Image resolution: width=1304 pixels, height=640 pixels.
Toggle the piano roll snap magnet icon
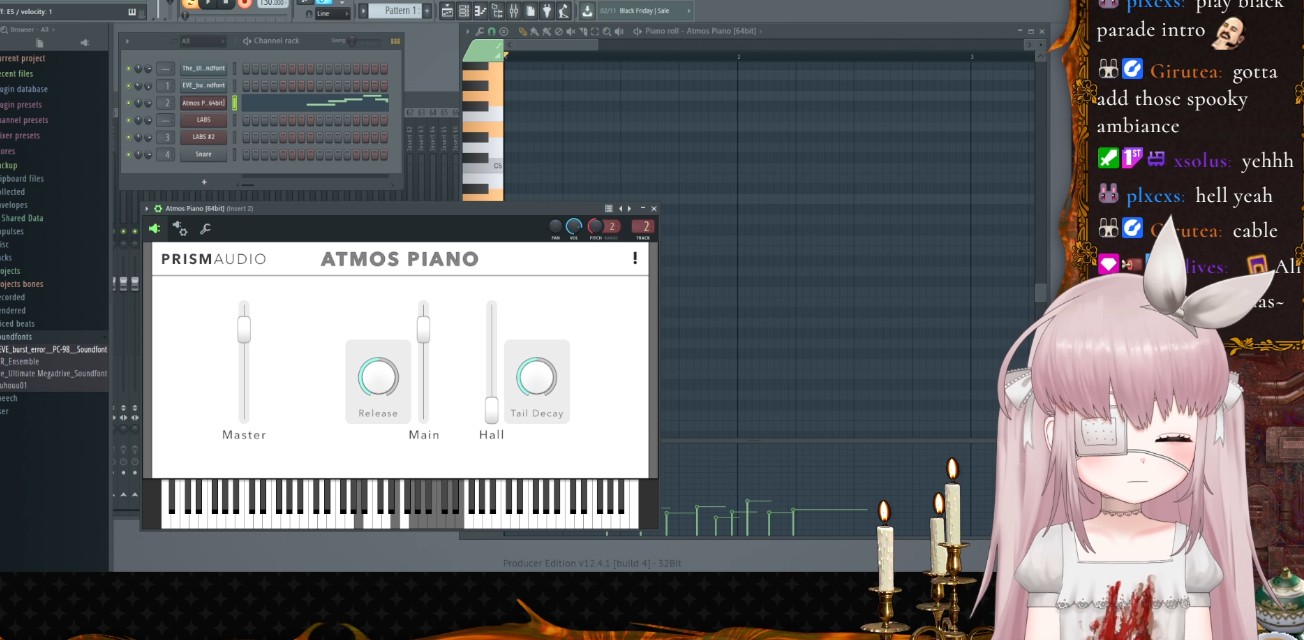point(491,31)
